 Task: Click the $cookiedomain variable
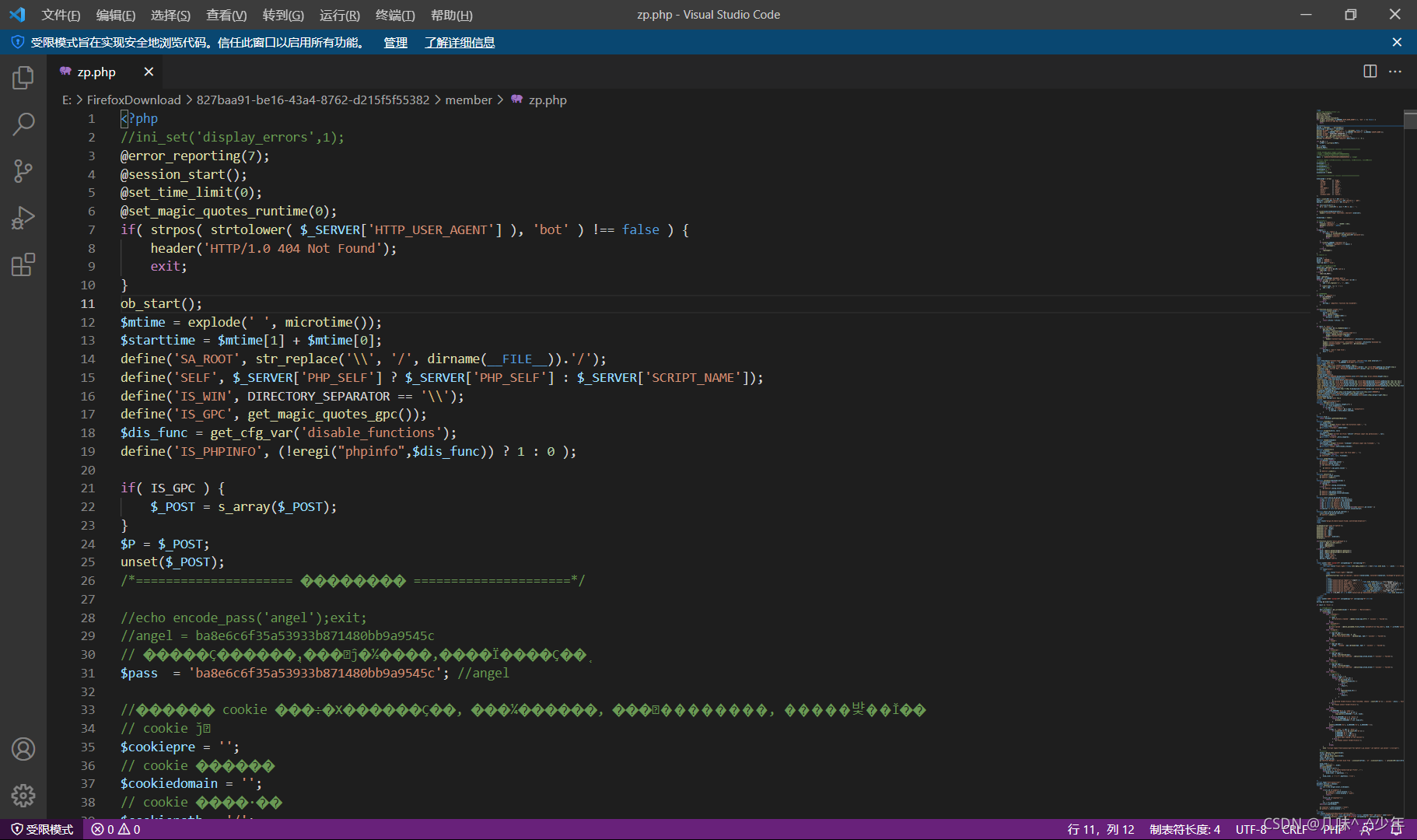click(169, 783)
